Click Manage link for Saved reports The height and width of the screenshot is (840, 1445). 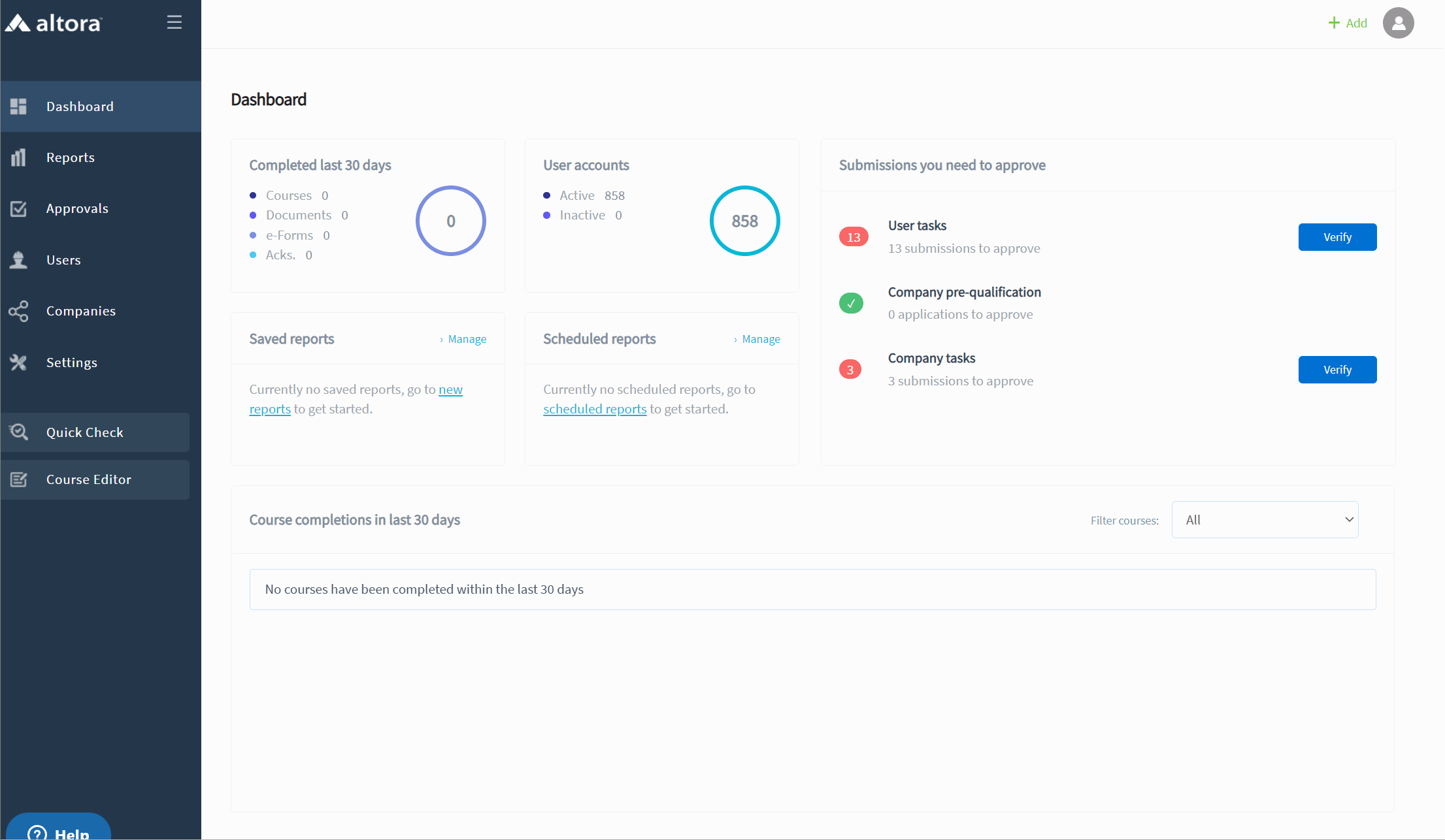(x=467, y=339)
